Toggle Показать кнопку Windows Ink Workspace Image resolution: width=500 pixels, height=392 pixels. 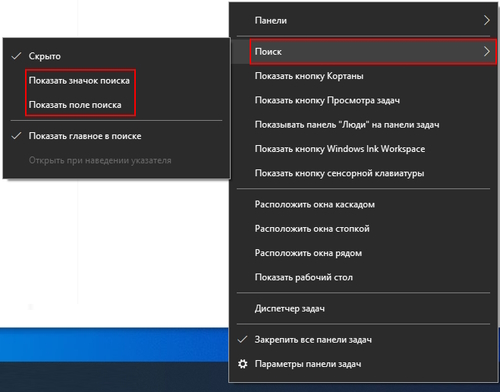pyautogui.click(x=363, y=149)
